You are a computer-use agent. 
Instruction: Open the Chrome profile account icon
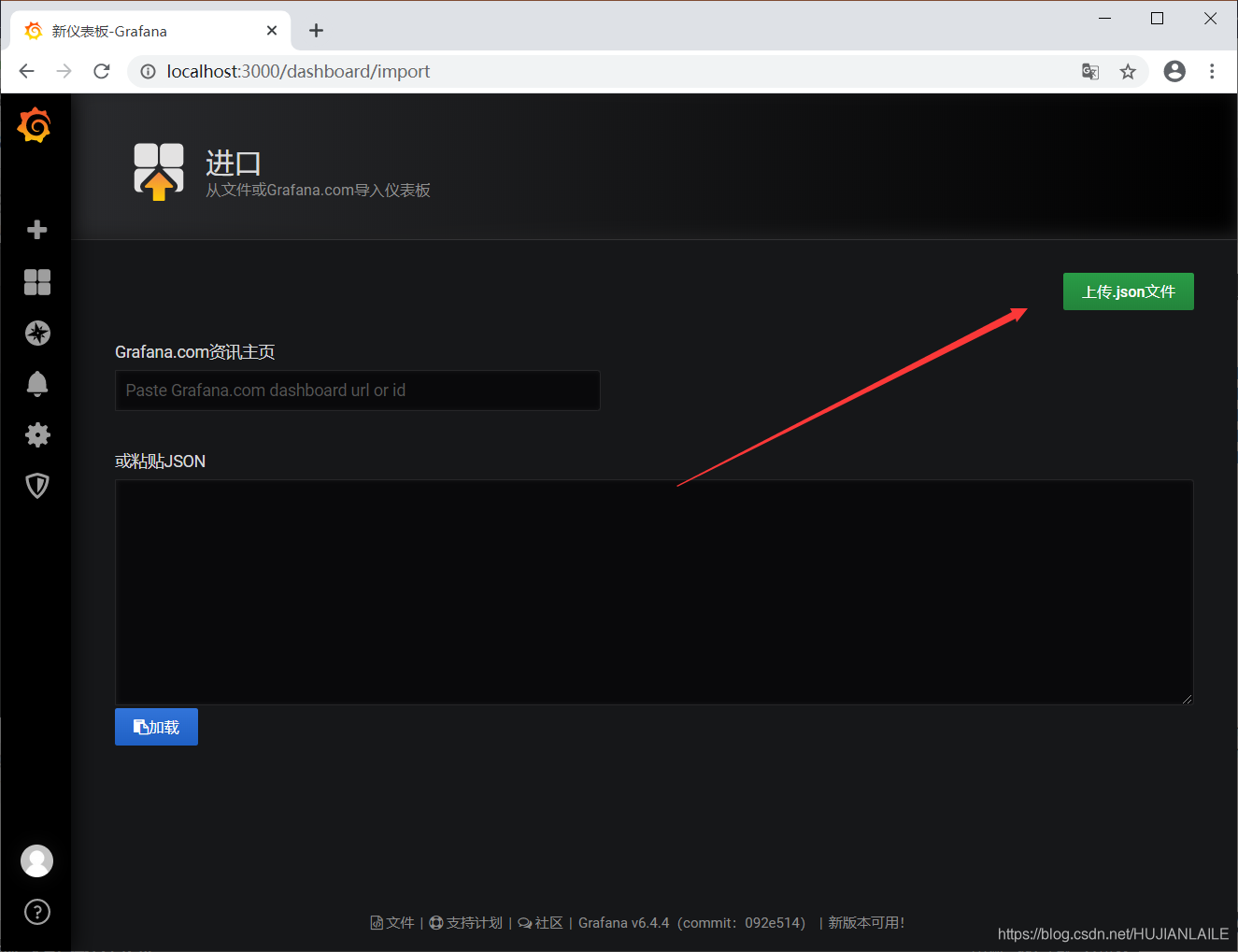pyautogui.click(x=1174, y=71)
